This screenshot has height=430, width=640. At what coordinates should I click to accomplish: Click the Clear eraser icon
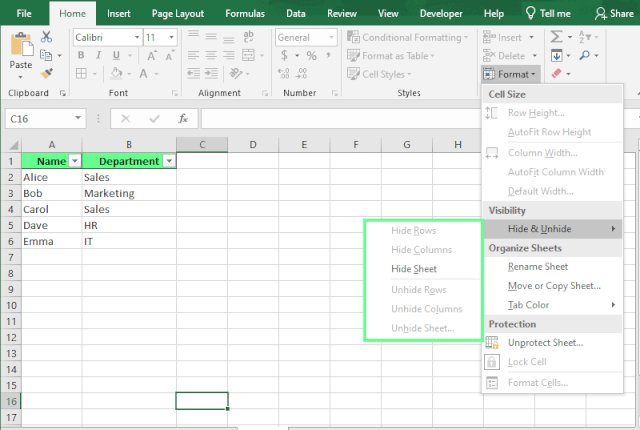(556, 73)
